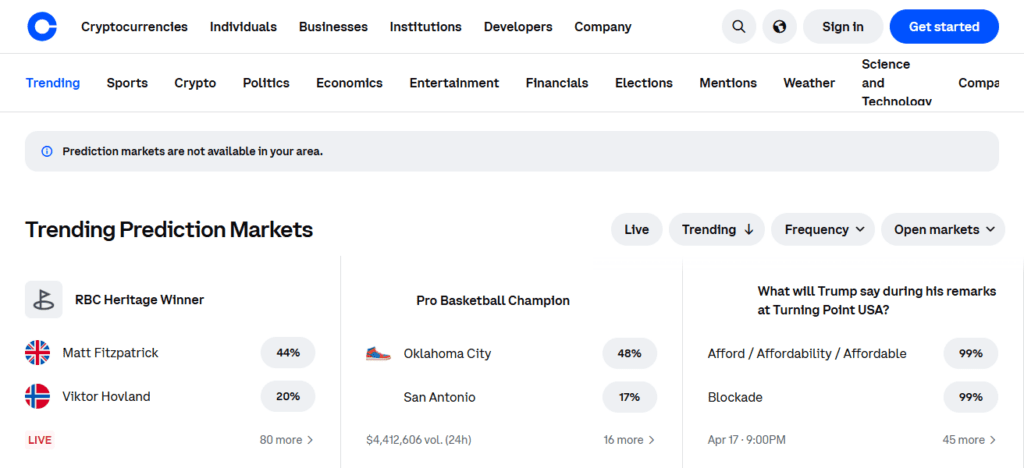Switch to the Weather category tab
Viewport: 1024px width, 468px height.
point(809,83)
